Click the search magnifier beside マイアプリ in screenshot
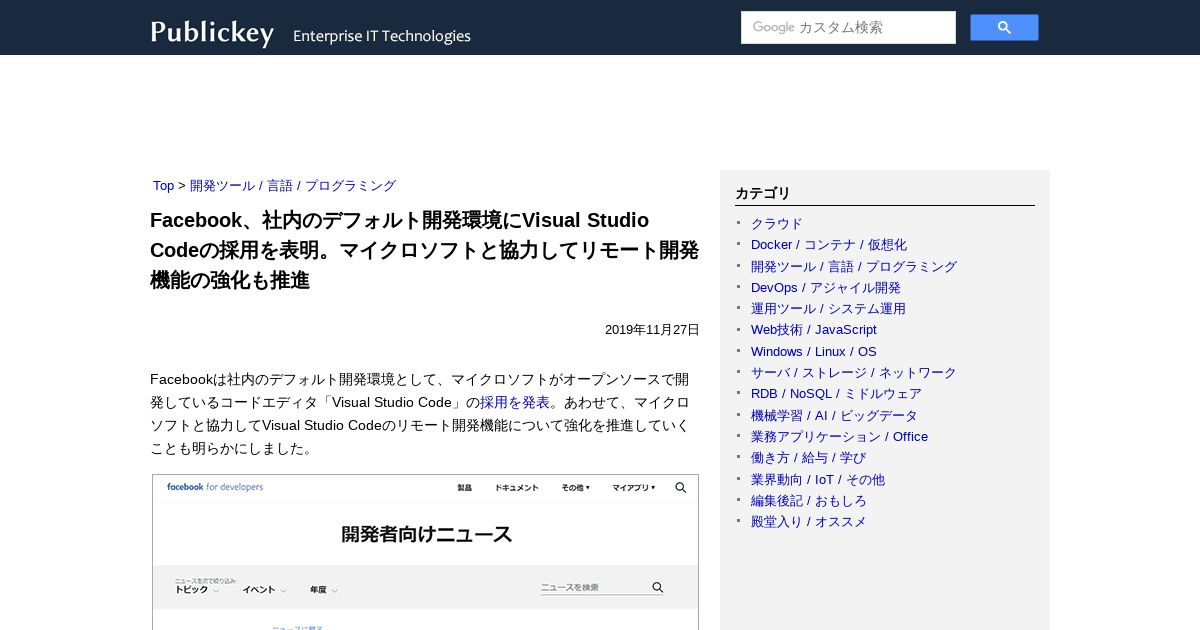Screen dimensions: 1200x630 point(681,488)
